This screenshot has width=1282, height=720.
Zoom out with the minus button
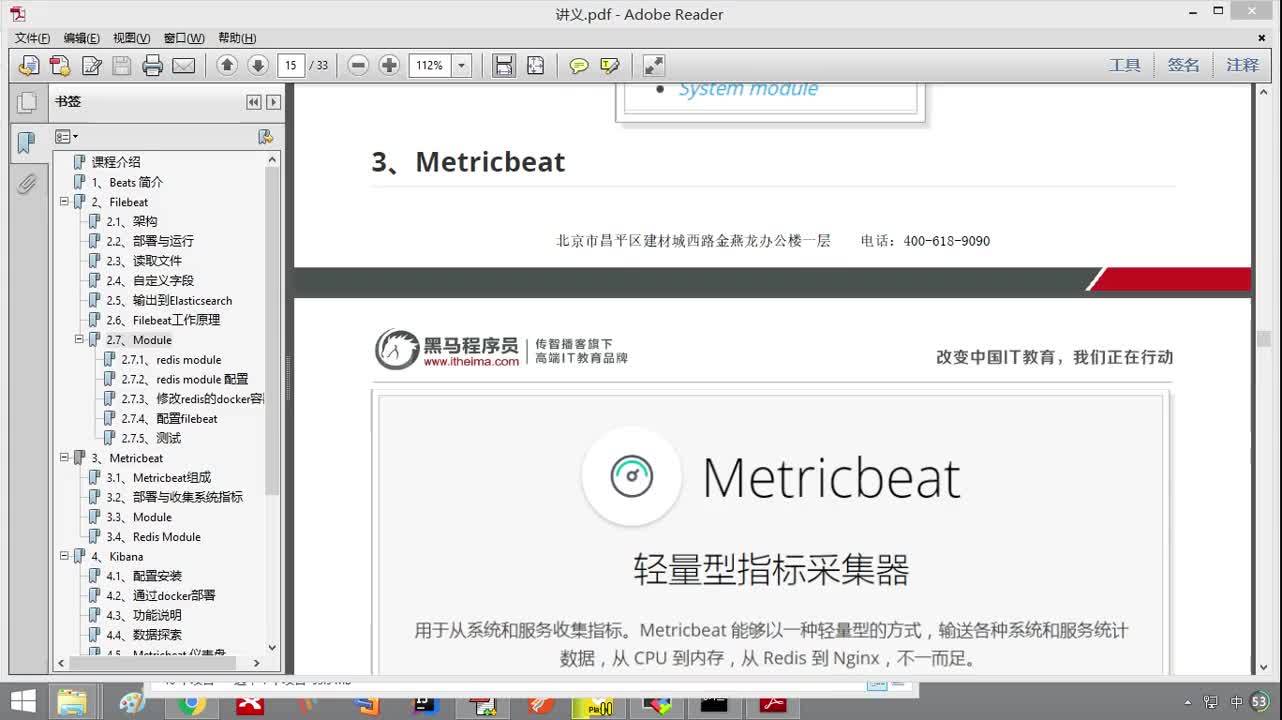pos(358,66)
